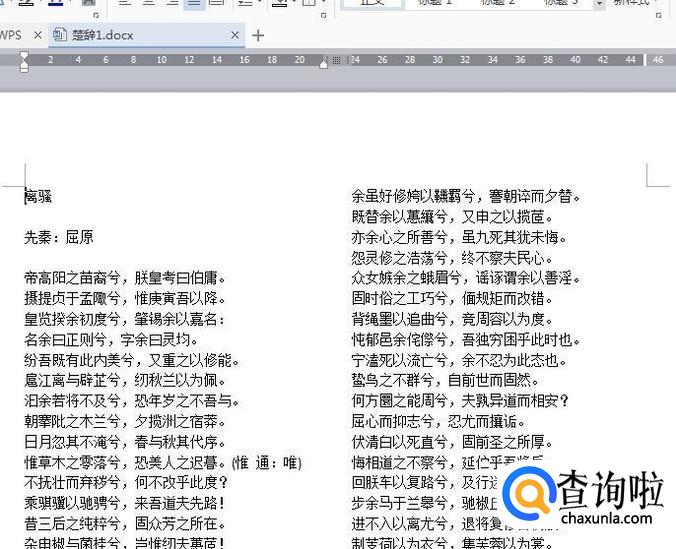Click line 何方圜之能周兮，夫孰异道而相安
Screen dimensions: 676x549
point(460,401)
